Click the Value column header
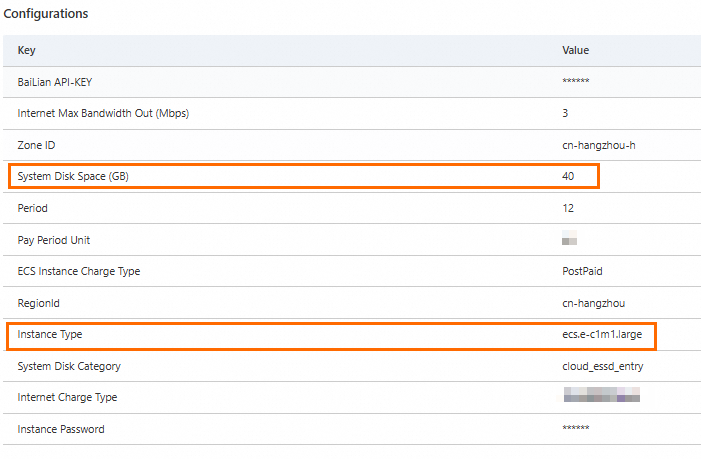The width and height of the screenshot is (701, 459). [575, 50]
